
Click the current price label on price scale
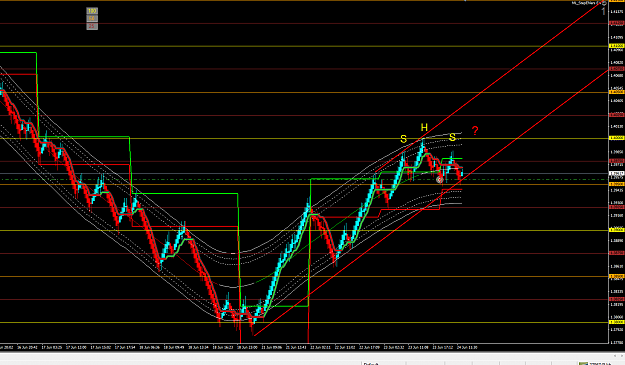pyautogui.click(x=617, y=174)
